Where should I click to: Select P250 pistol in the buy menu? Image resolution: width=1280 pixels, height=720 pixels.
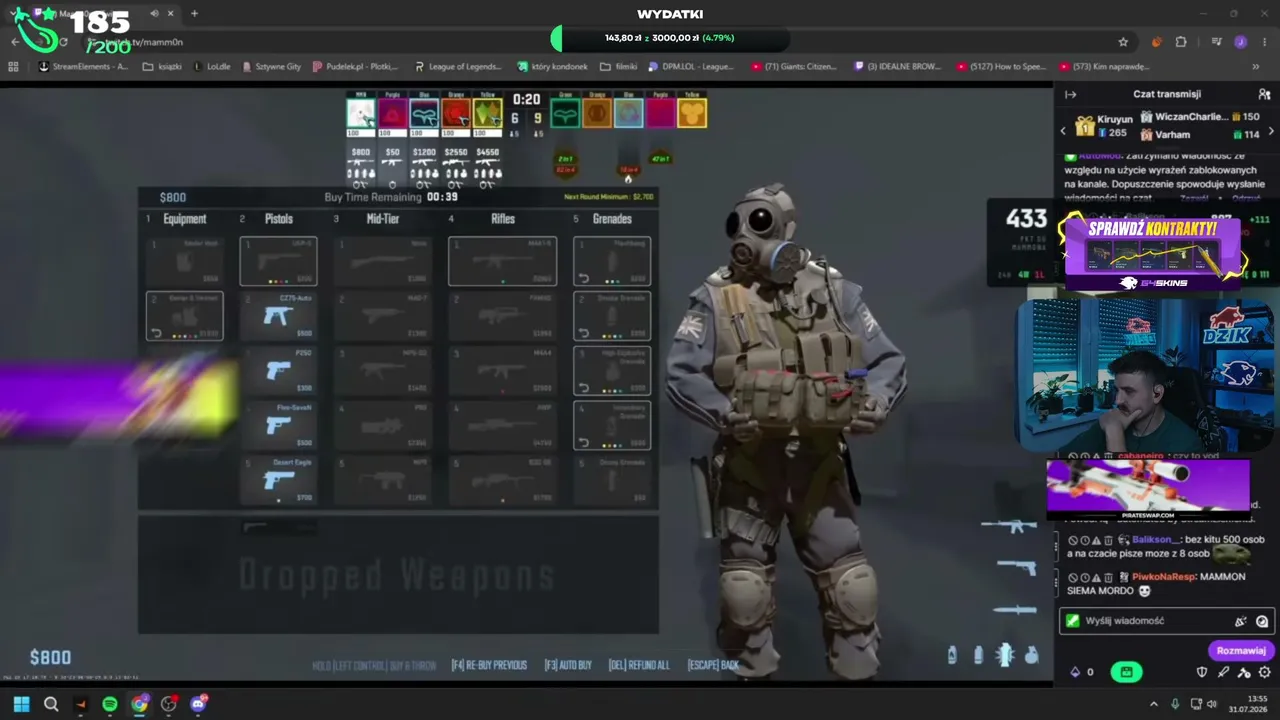(278, 371)
